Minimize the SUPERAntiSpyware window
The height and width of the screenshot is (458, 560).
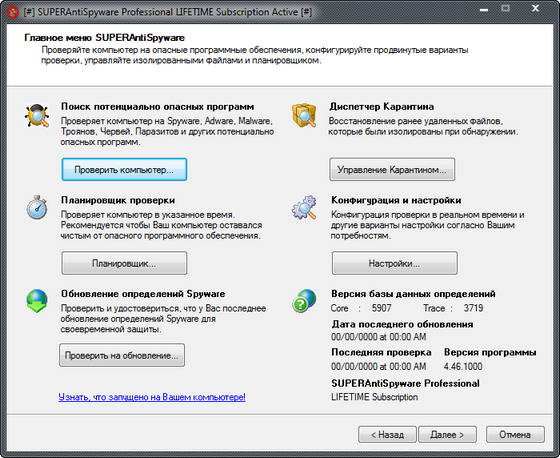(x=484, y=10)
